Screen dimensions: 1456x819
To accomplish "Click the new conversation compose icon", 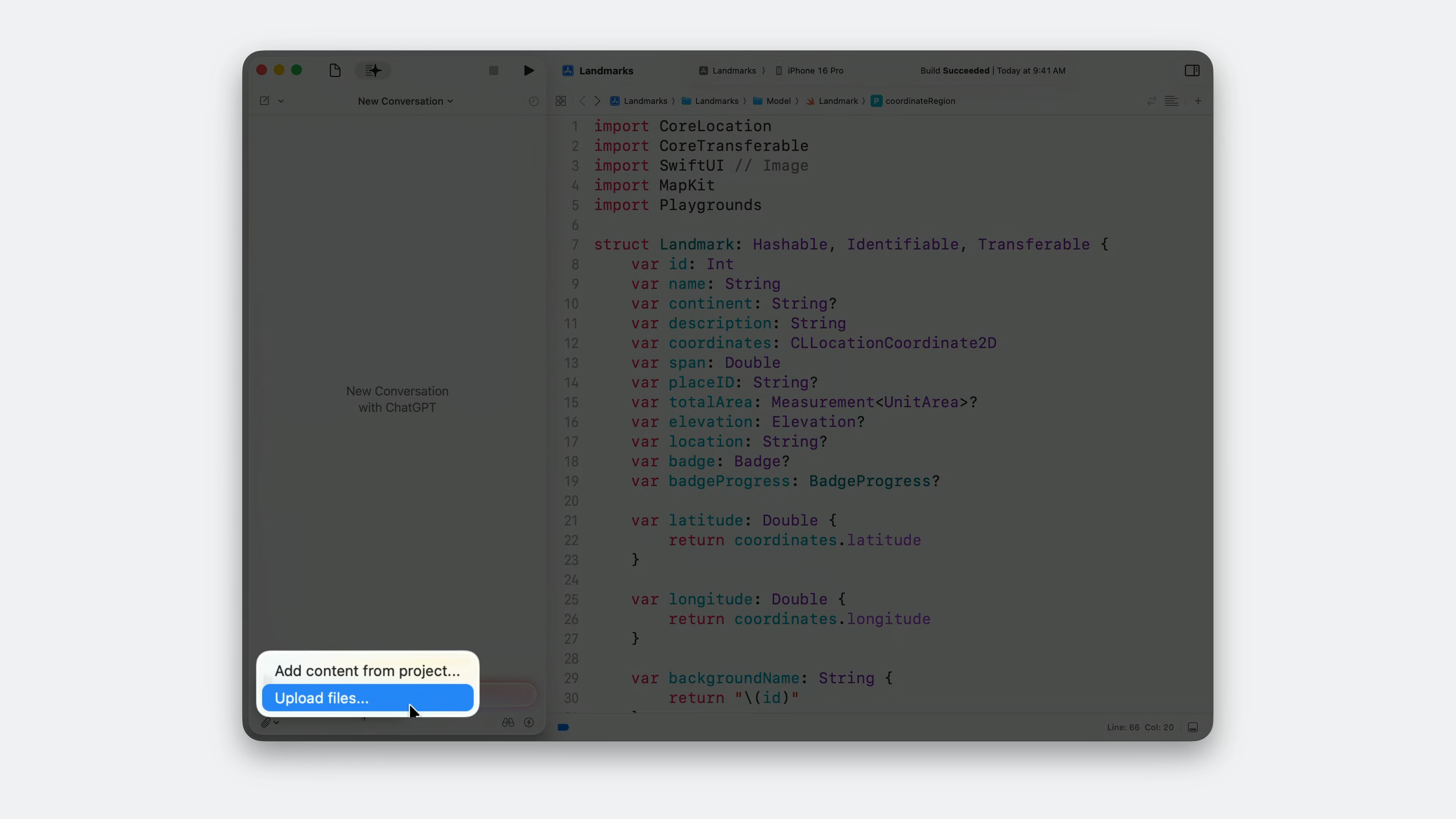I will [265, 100].
